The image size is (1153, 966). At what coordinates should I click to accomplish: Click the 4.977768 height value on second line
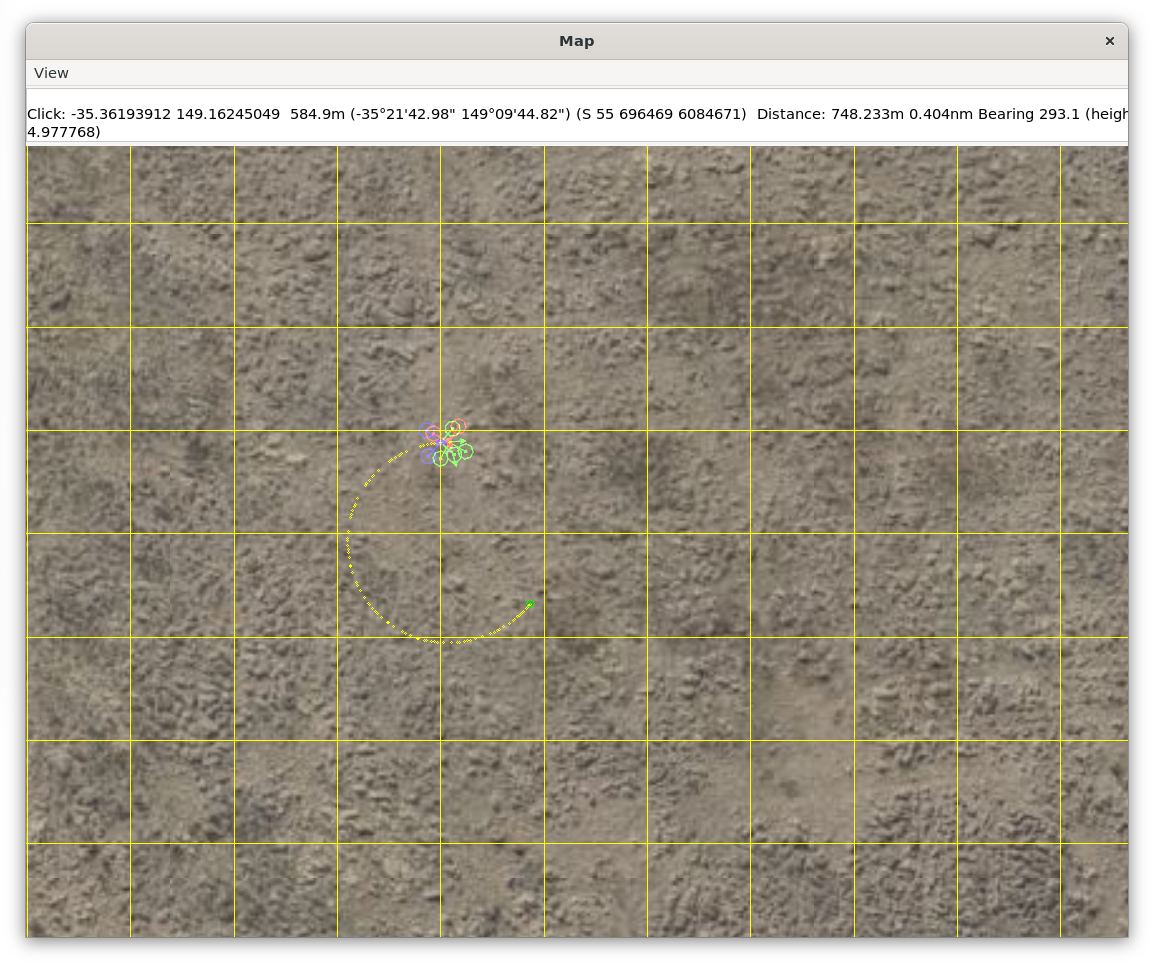[x=64, y=132]
